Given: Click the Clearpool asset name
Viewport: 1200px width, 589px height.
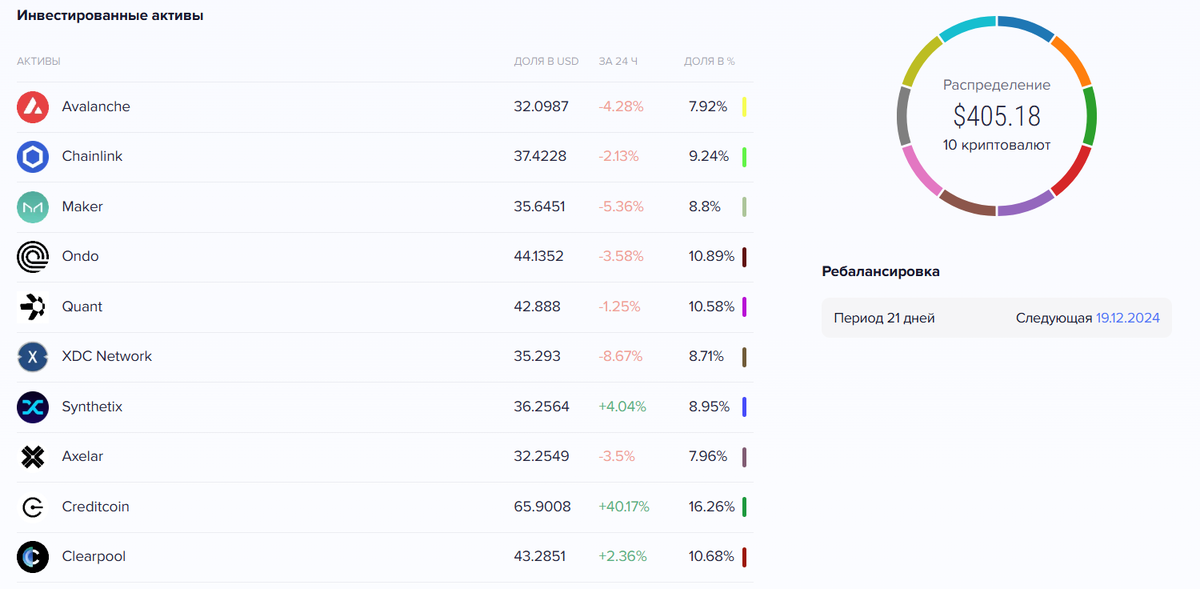Looking at the screenshot, I should 94,557.
